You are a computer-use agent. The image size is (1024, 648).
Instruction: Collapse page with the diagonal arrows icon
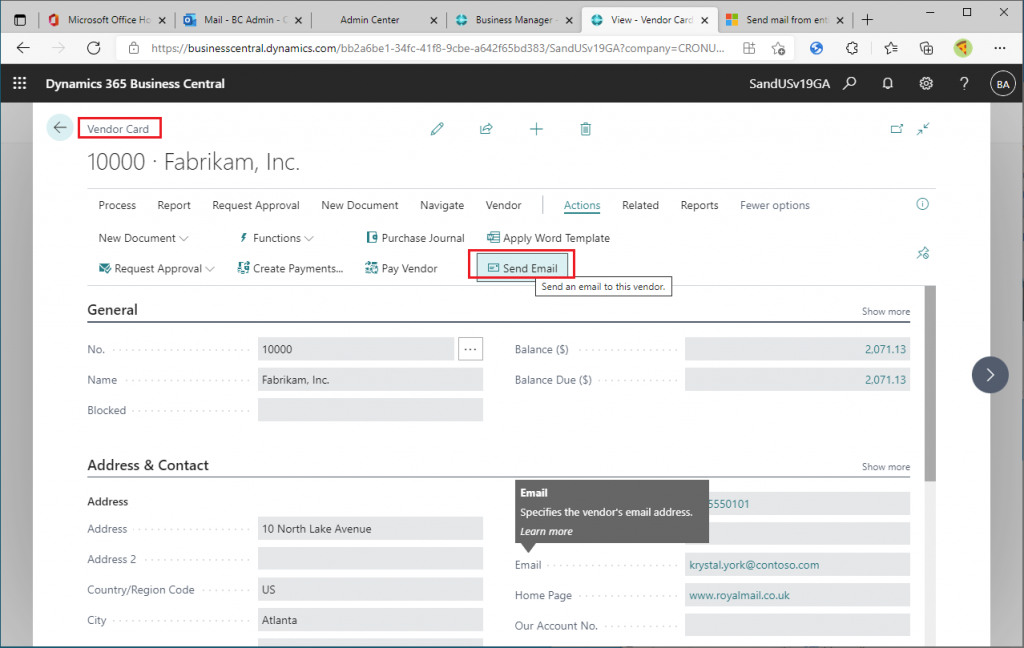(923, 129)
